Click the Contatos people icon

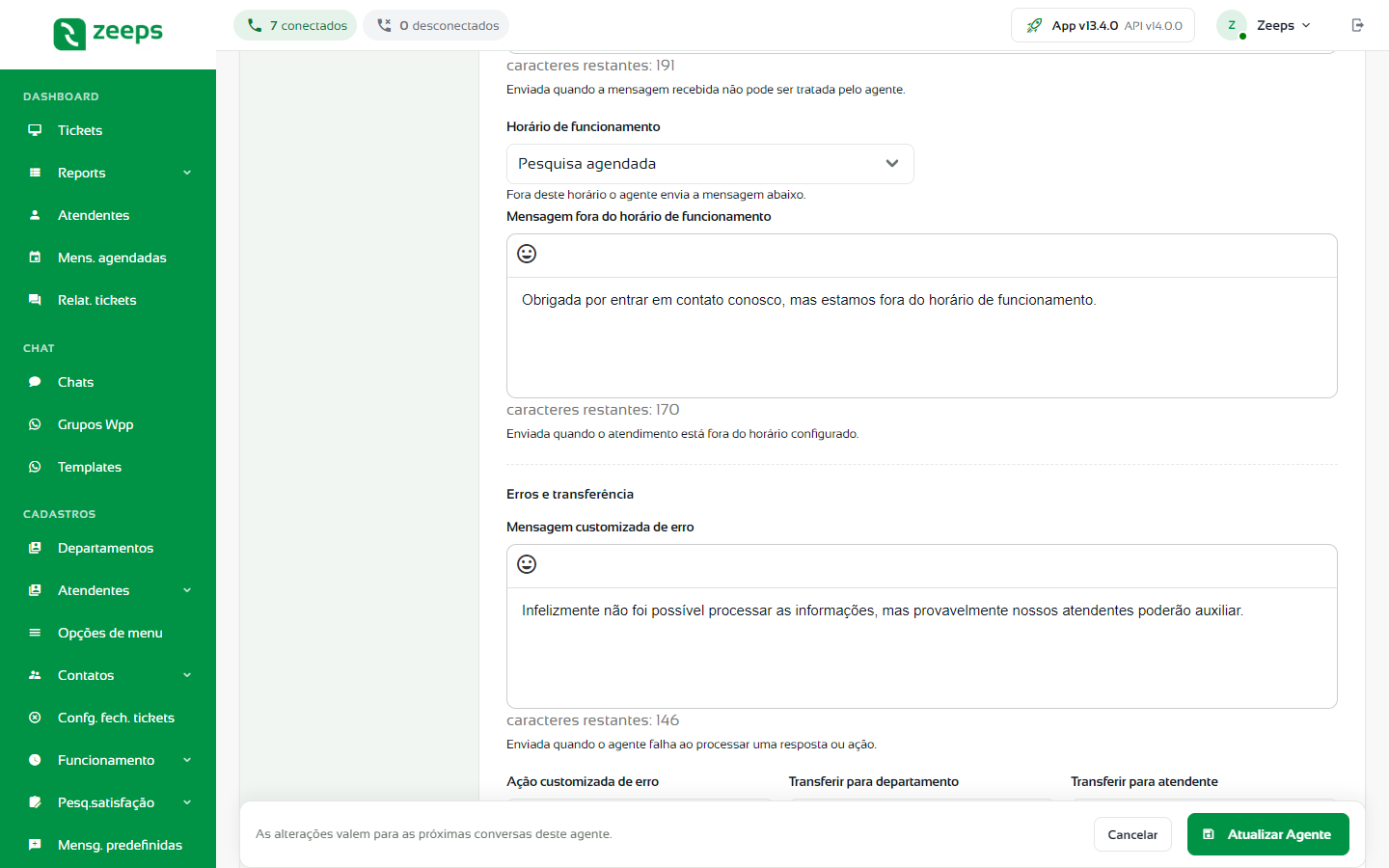pyautogui.click(x=35, y=675)
